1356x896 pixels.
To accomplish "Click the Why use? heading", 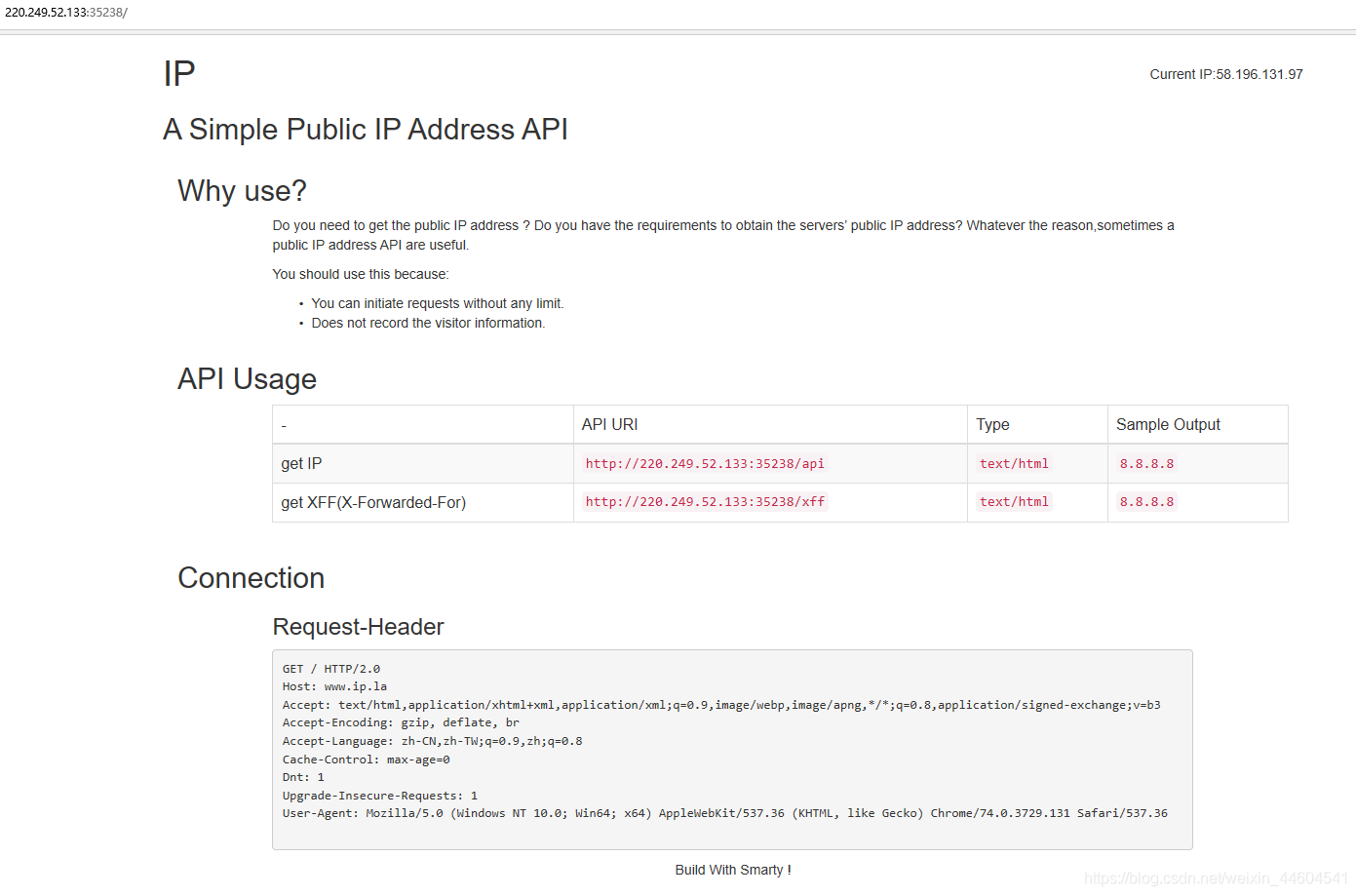I will coord(242,191).
